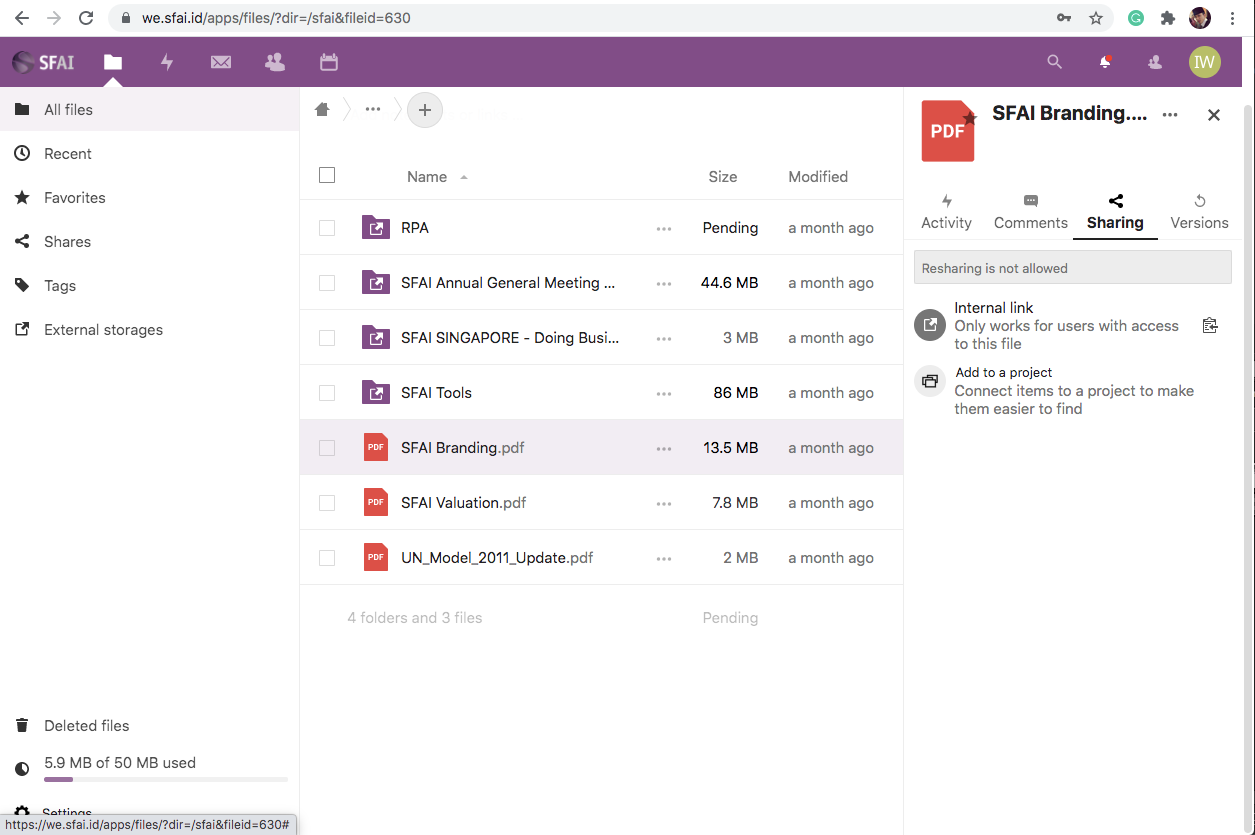The height and width of the screenshot is (835, 1255).
Task: Open the breadcrumb ellipsis menu
Action: (x=373, y=109)
